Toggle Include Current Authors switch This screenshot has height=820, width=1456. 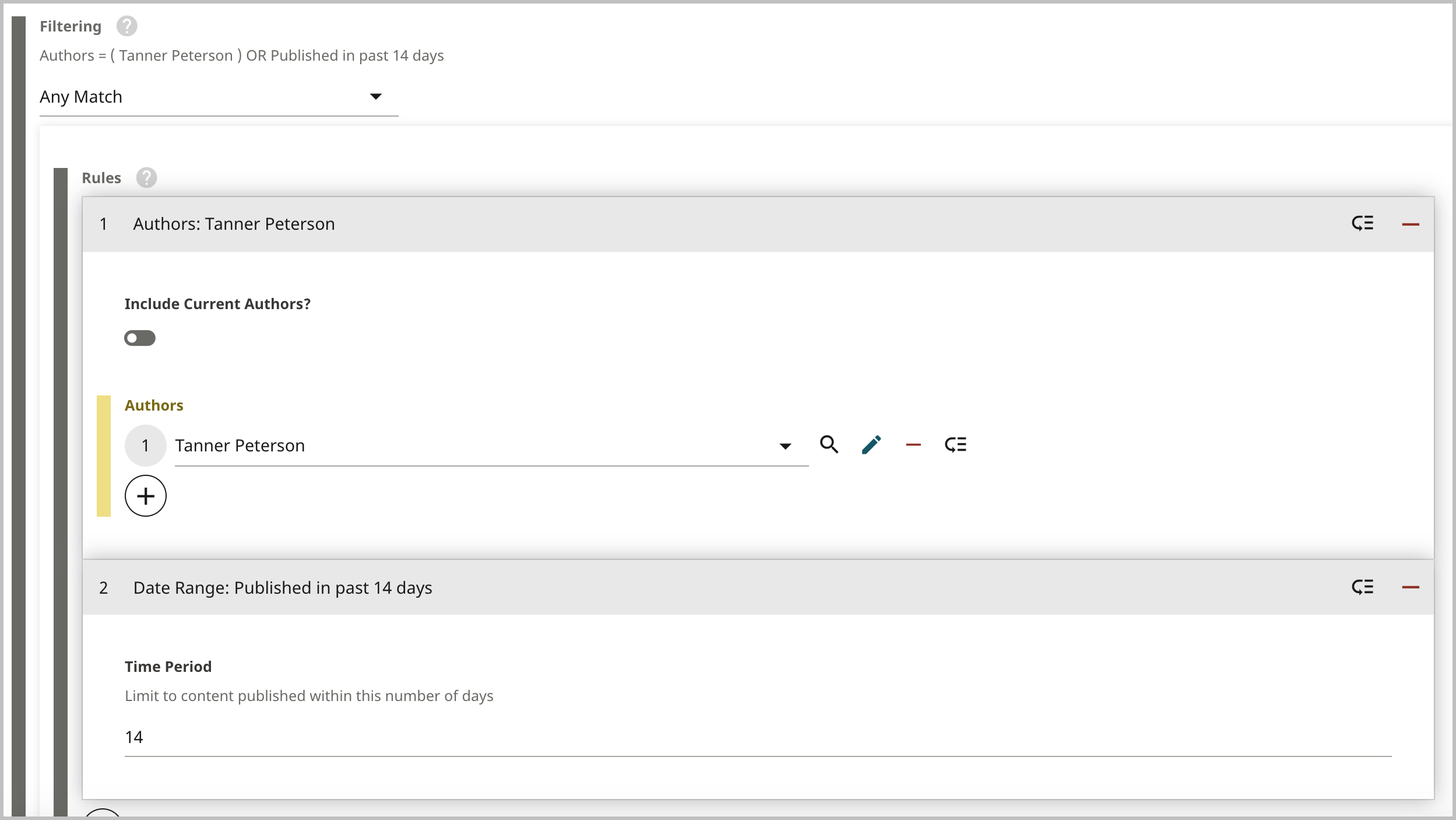click(x=140, y=338)
